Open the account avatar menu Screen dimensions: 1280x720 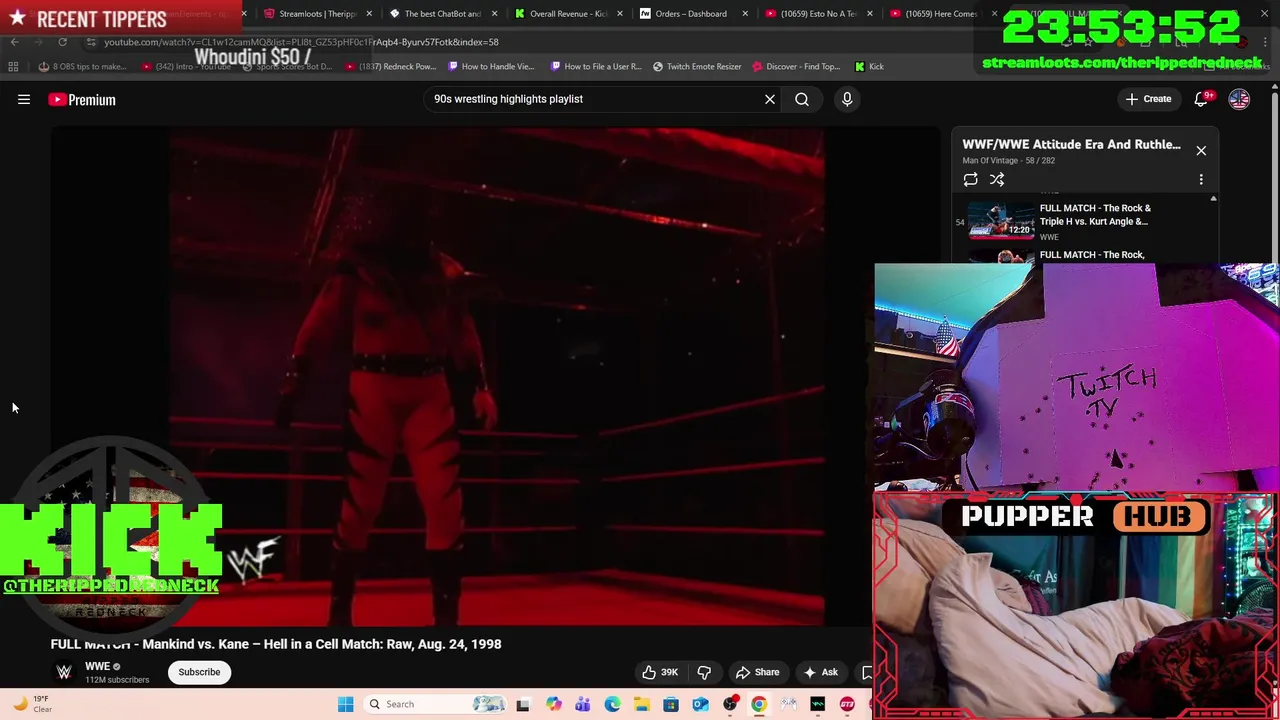[x=1239, y=99]
